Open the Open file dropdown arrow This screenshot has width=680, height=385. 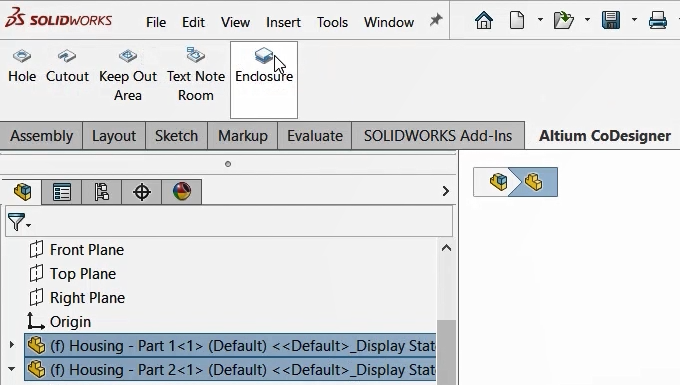click(x=587, y=20)
